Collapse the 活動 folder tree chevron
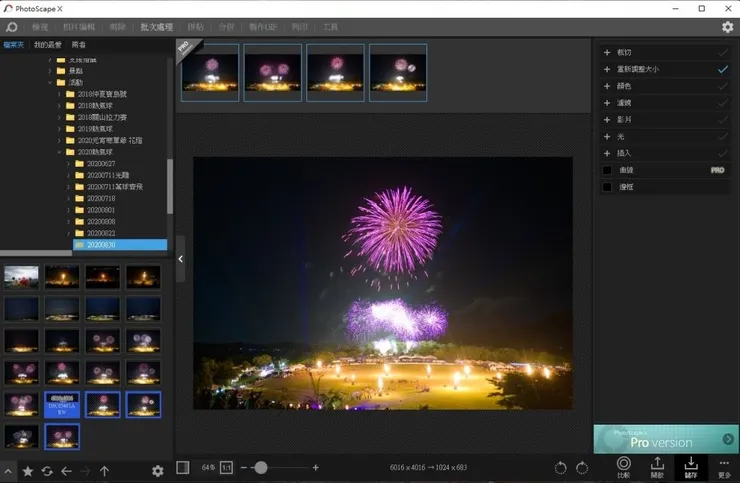740x483 pixels. pyautogui.click(x=50, y=83)
